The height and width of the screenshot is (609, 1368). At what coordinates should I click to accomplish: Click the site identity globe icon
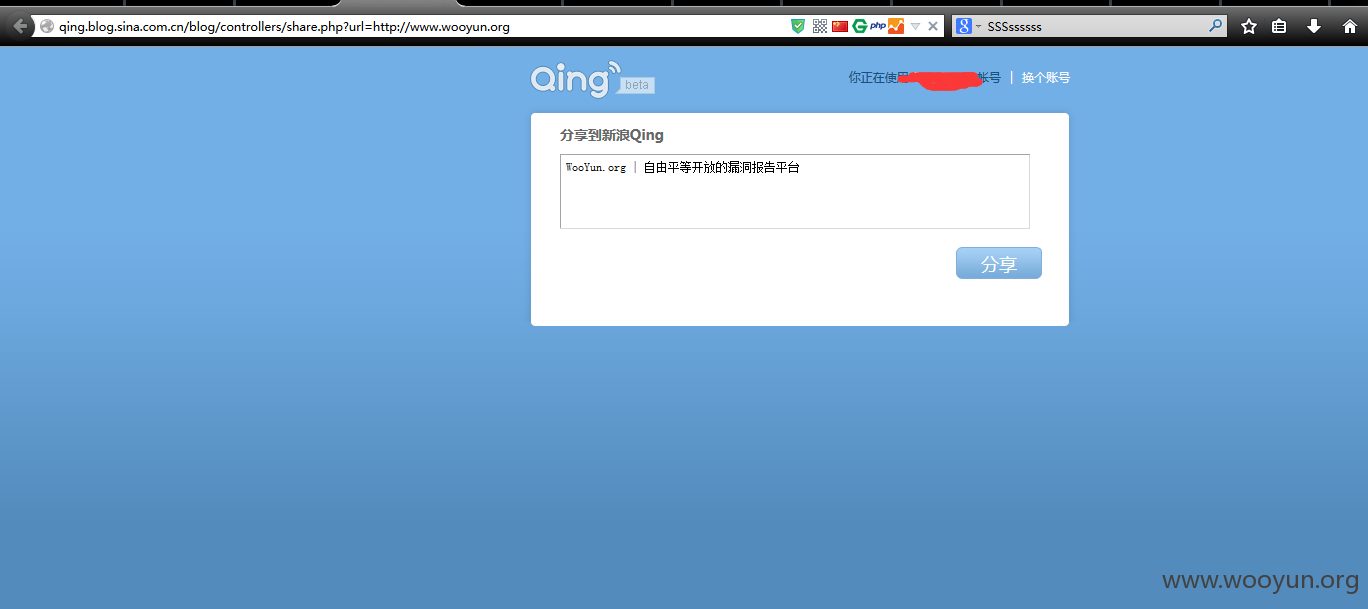(47, 27)
